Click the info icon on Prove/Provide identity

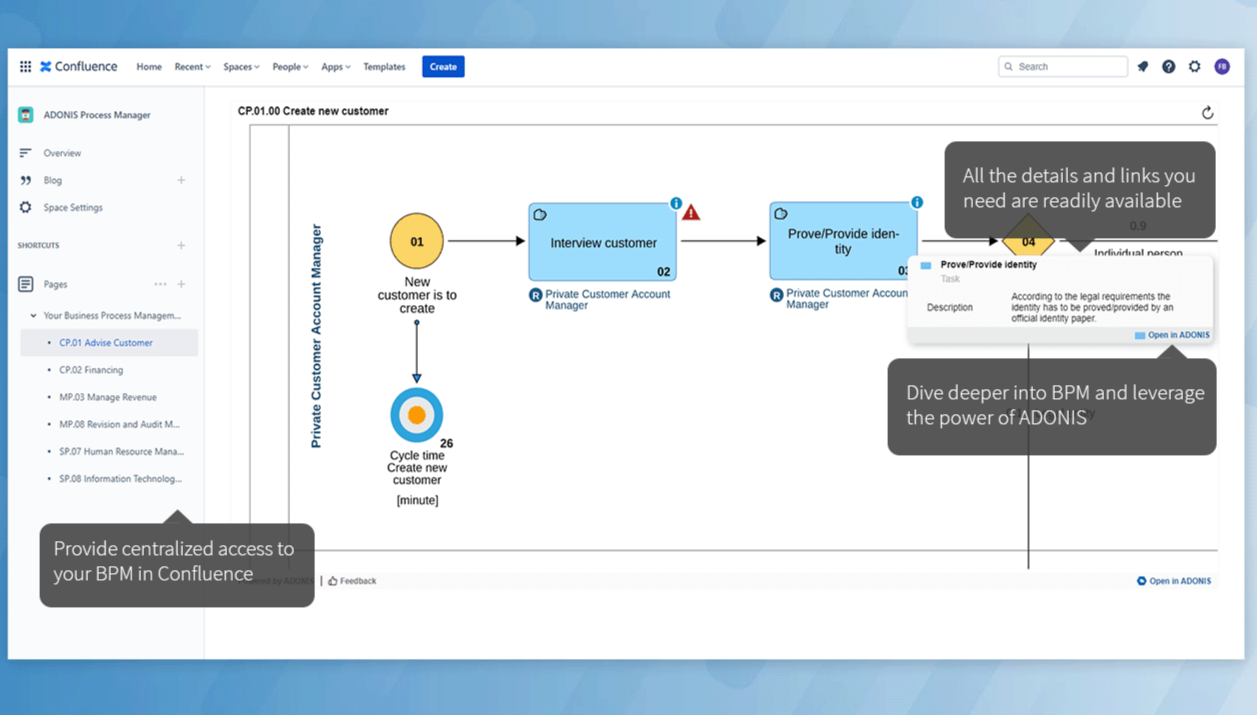point(917,203)
